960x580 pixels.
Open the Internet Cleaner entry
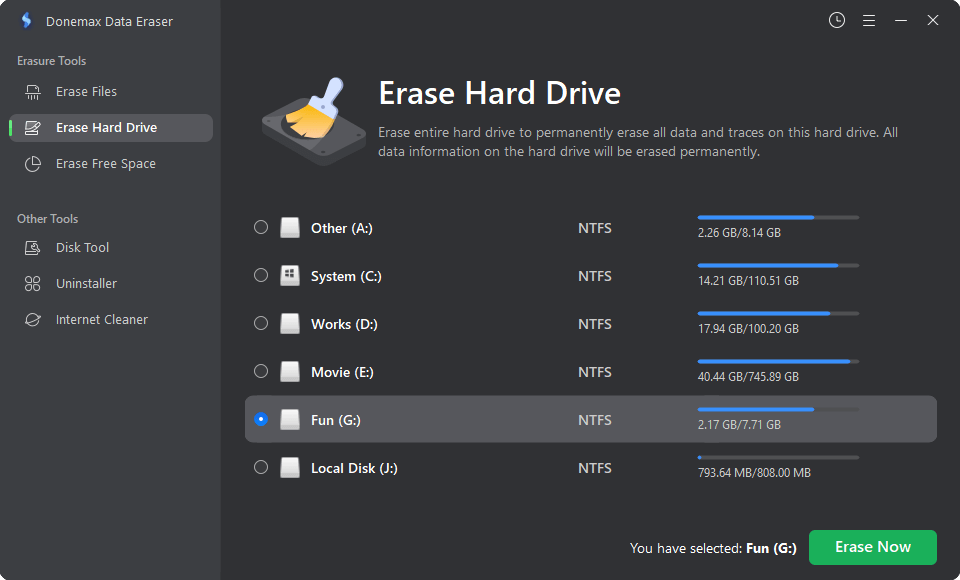(111, 320)
